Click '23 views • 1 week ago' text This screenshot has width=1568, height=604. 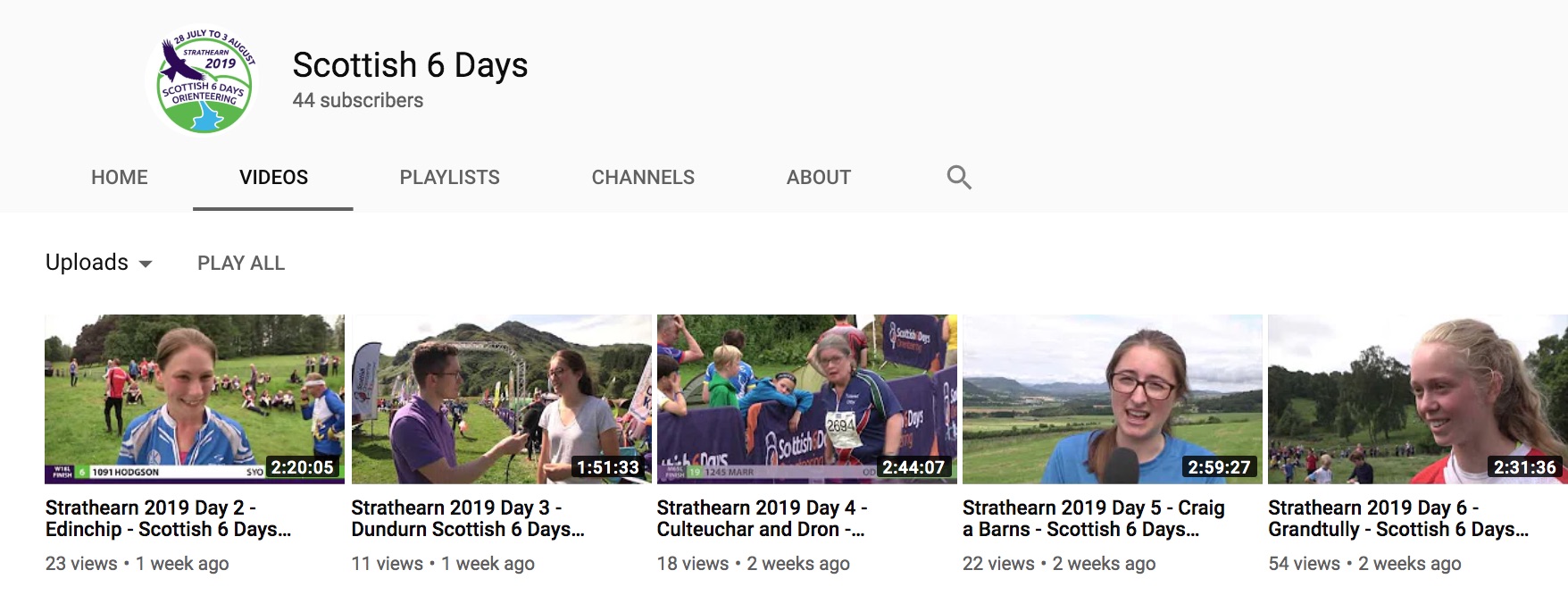138,564
